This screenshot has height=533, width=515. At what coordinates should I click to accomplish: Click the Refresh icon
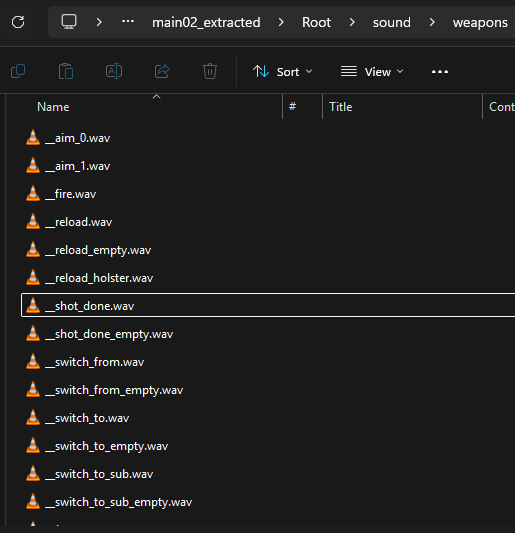pos(18,22)
